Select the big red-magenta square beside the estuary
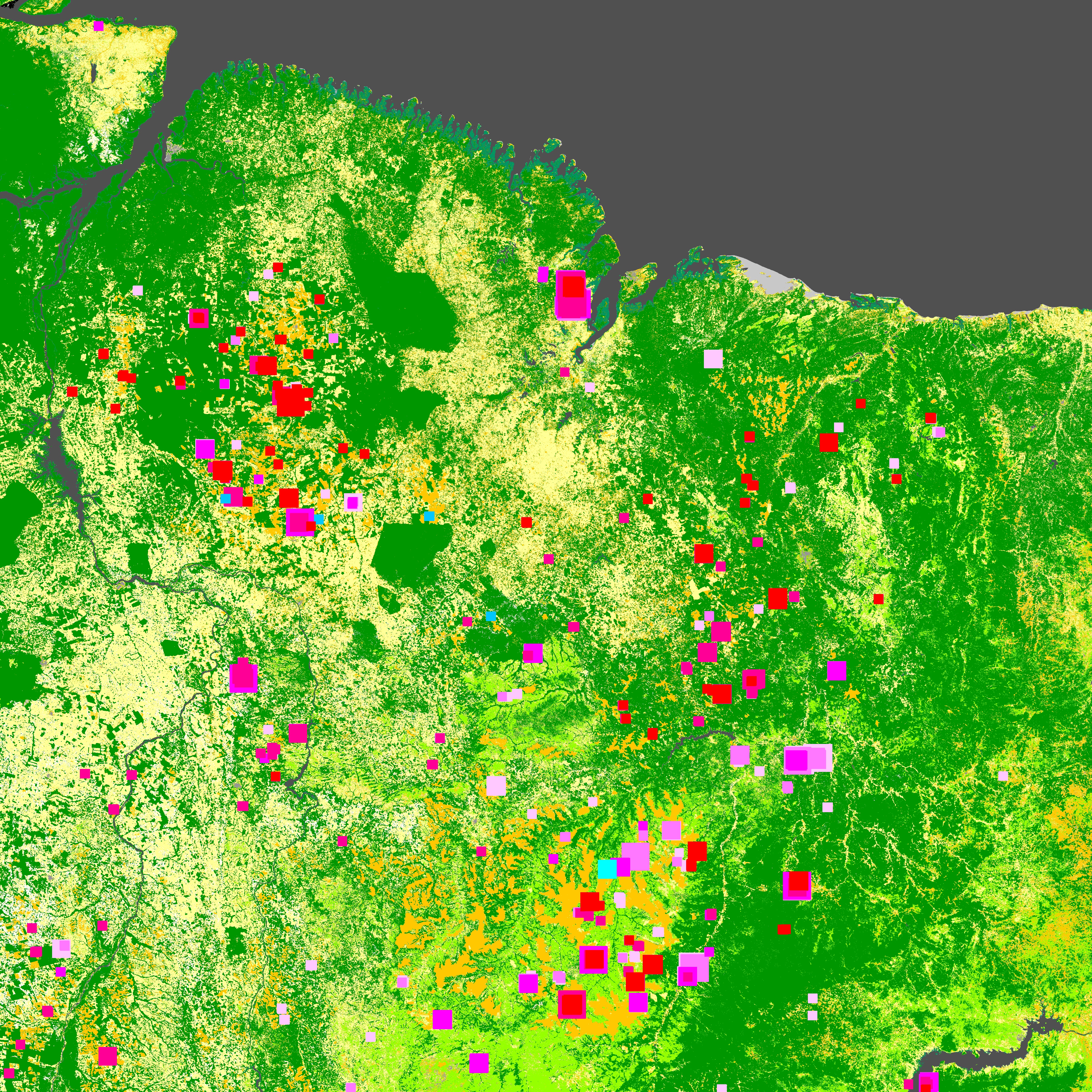Viewport: 1092px width, 1092px height. point(573,296)
